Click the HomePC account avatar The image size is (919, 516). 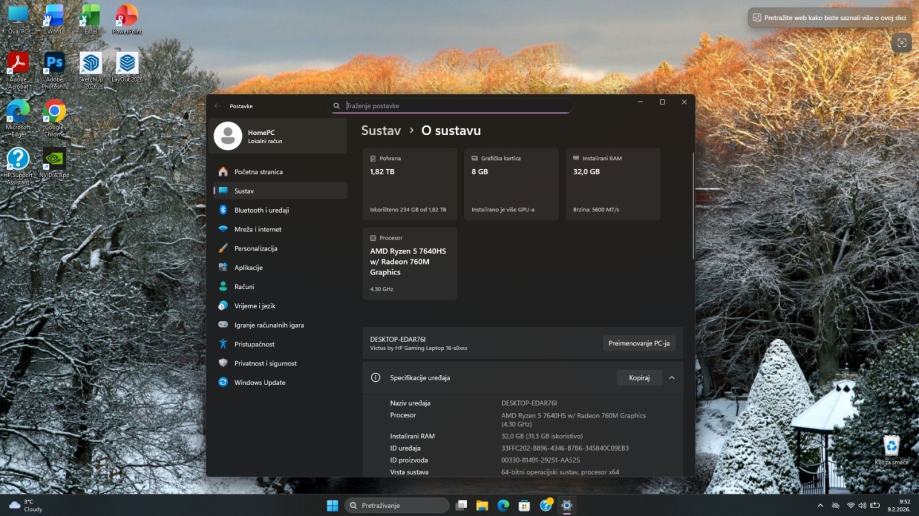tap(228, 136)
